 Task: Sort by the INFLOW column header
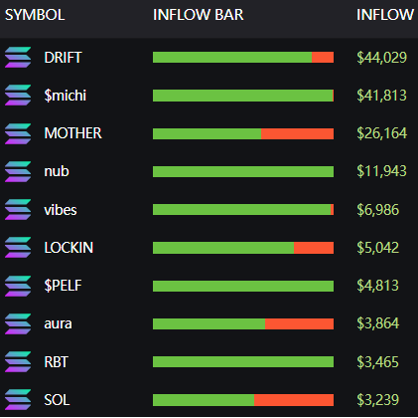pos(385,15)
